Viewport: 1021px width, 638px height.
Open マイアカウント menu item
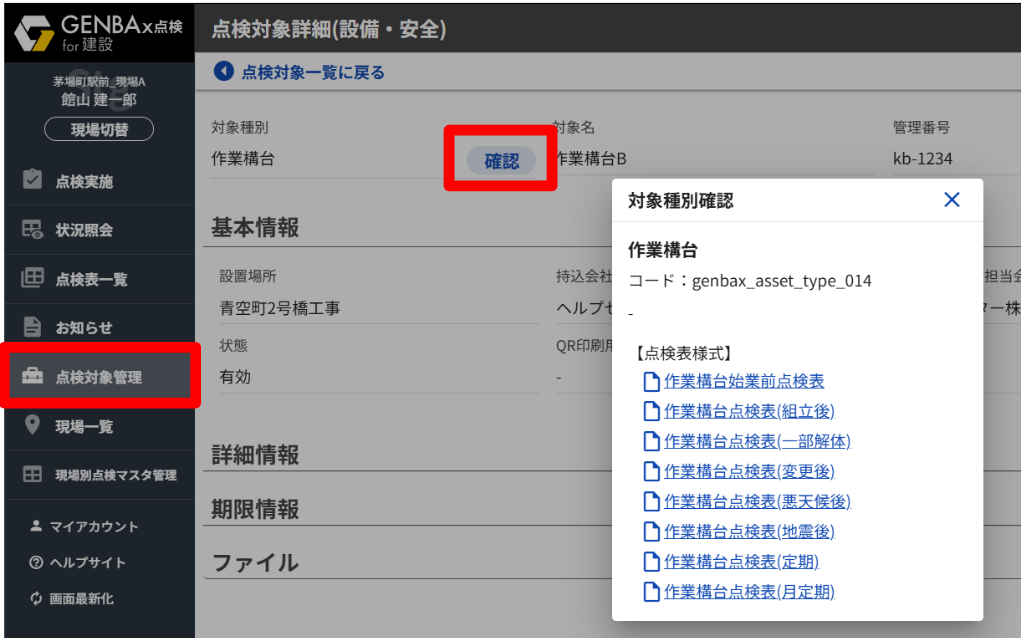click(x=93, y=526)
